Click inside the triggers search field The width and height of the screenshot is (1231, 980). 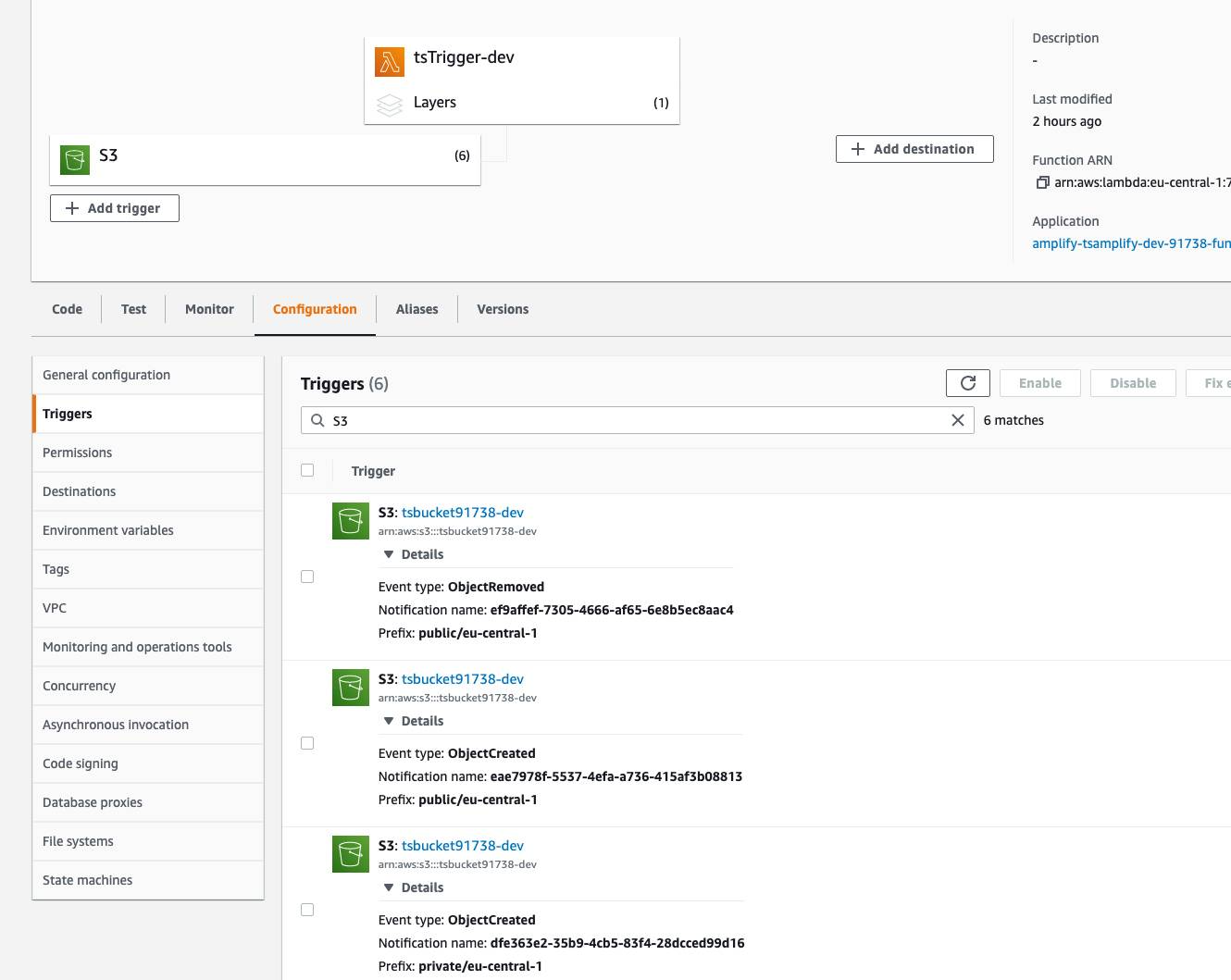coord(637,420)
